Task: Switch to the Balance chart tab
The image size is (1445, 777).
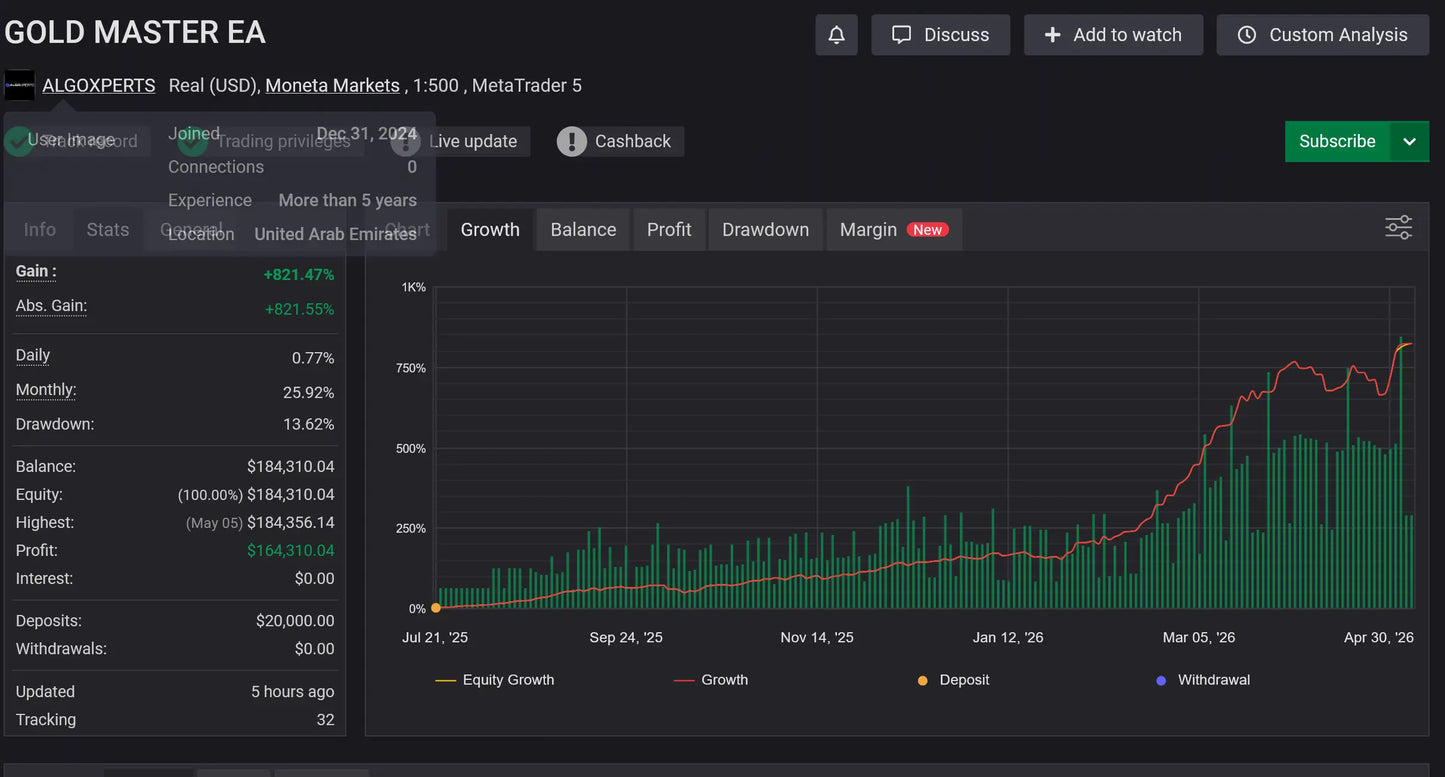Action: click(583, 229)
